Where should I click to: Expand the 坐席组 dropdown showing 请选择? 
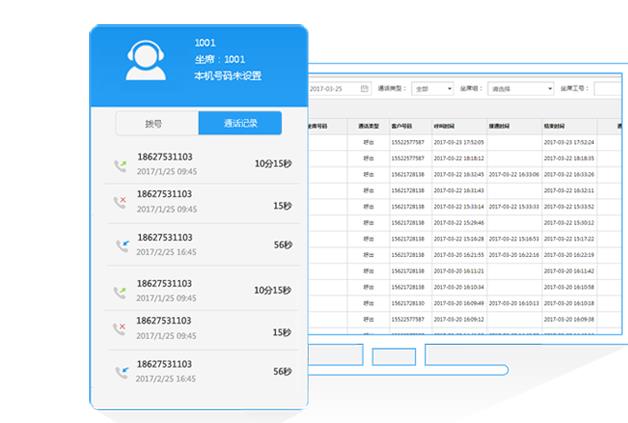point(520,88)
